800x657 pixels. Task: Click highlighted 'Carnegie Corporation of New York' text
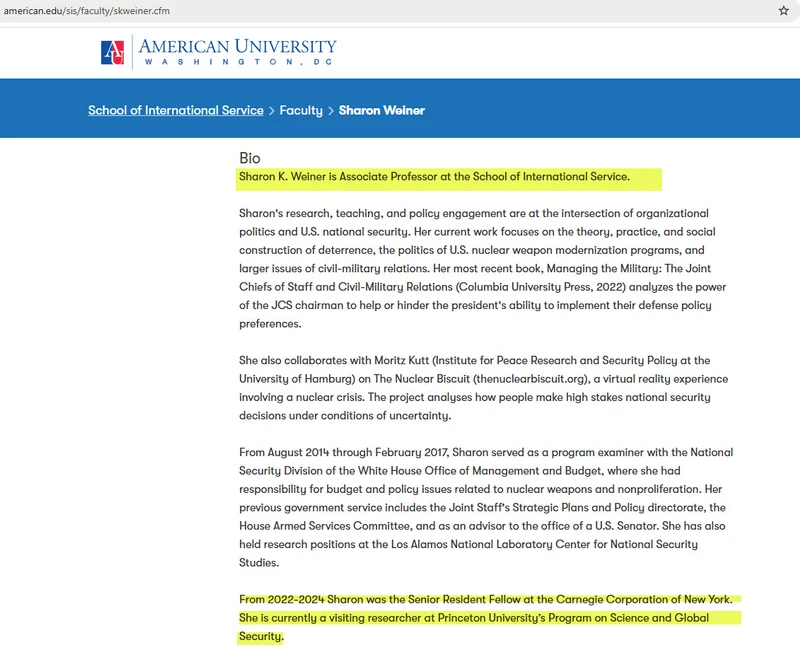pyautogui.click(x=644, y=599)
